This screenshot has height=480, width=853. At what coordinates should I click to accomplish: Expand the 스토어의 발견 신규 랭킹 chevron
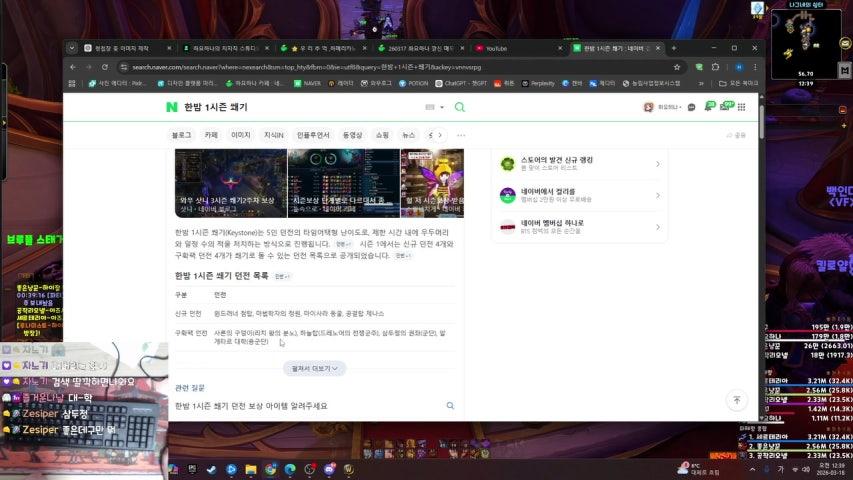[657, 164]
